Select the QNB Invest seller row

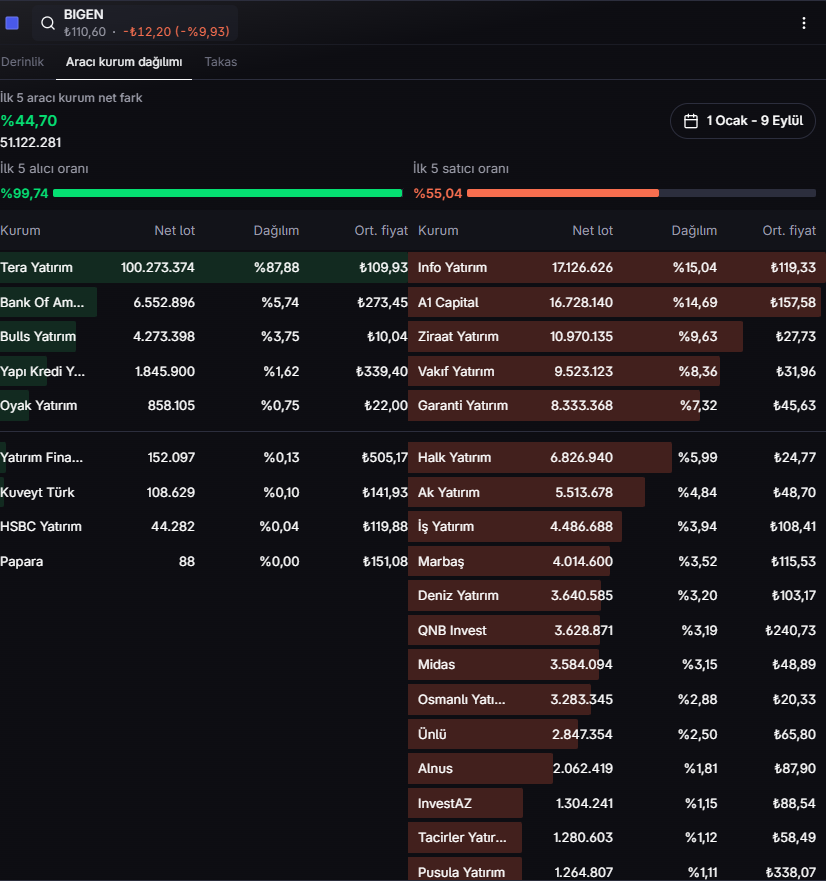pyautogui.click(x=617, y=630)
